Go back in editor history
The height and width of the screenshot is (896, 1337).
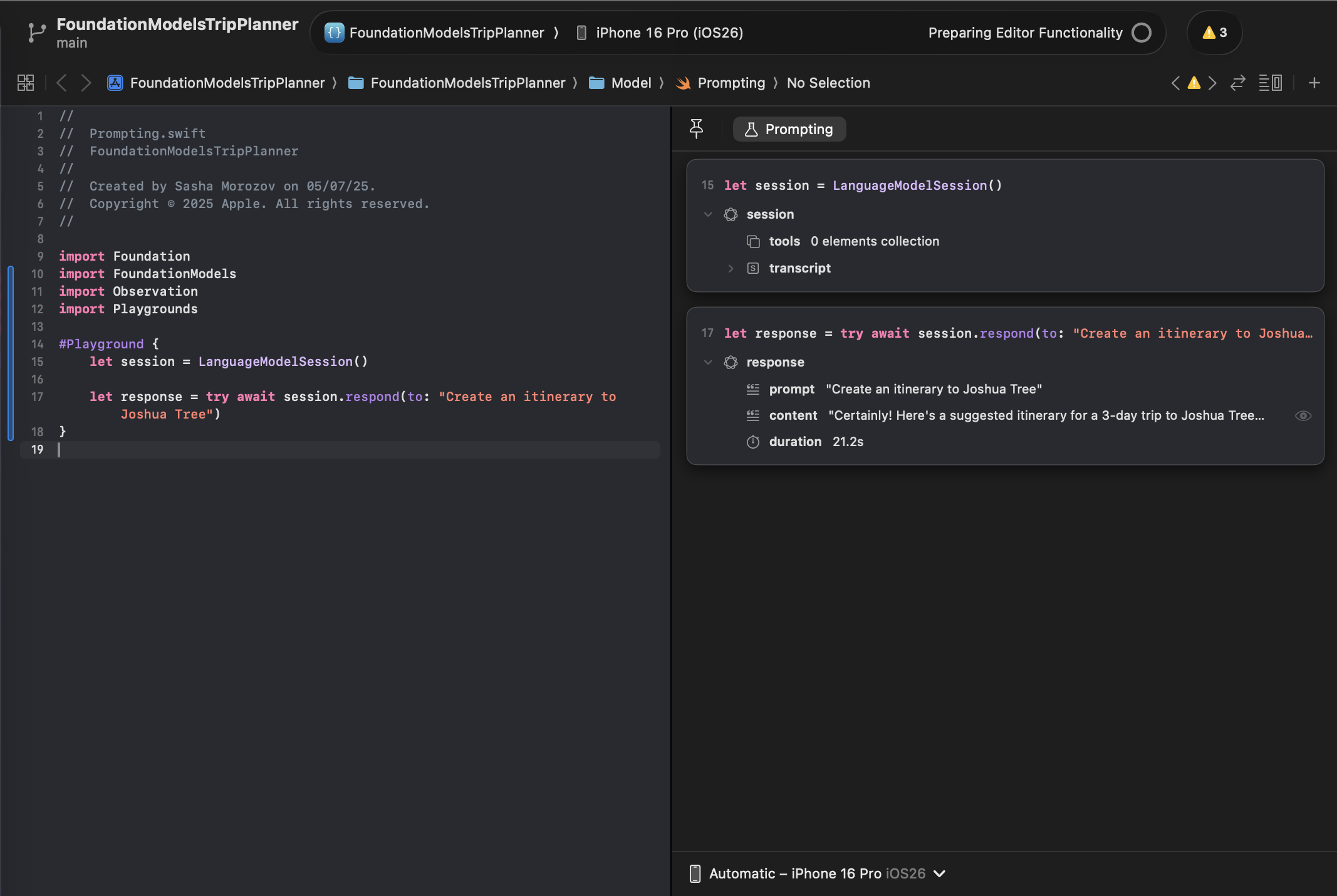click(x=61, y=83)
